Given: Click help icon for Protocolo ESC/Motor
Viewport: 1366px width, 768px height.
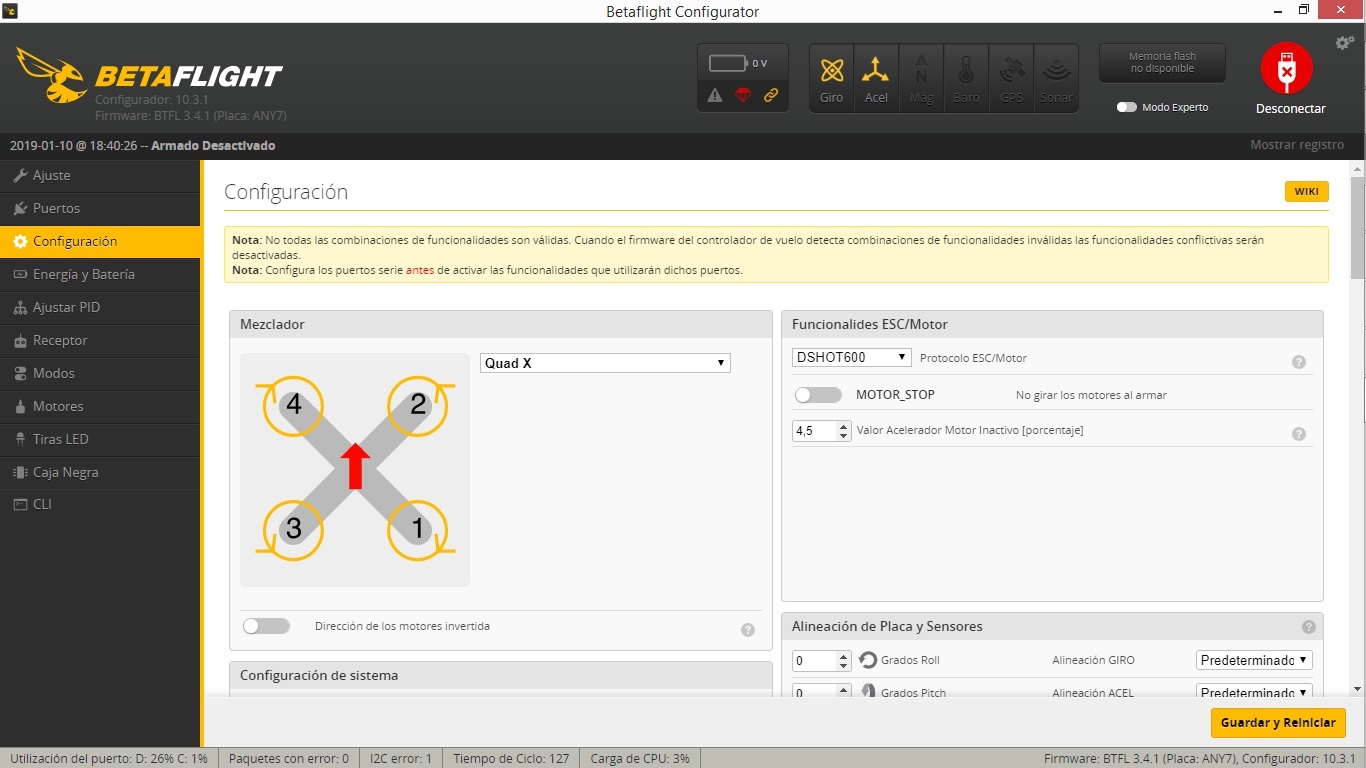Looking at the screenshot, I should (1299, 362).
